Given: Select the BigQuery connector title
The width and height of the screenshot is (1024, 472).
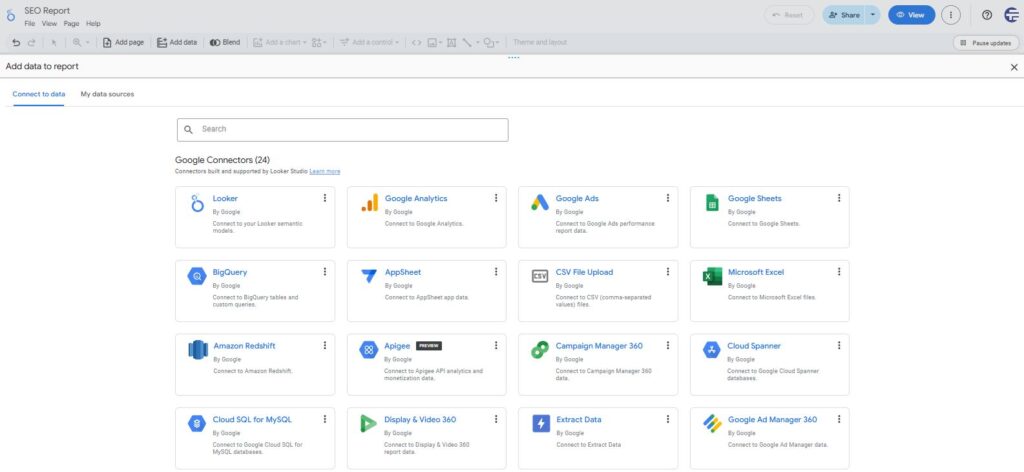Looking at the screenshot, I should click(x=230, y=272).
